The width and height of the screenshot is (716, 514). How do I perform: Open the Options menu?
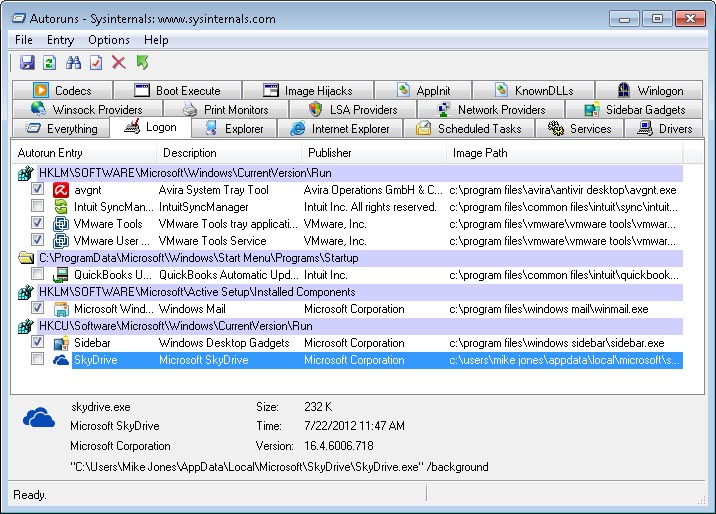point(109,40)
